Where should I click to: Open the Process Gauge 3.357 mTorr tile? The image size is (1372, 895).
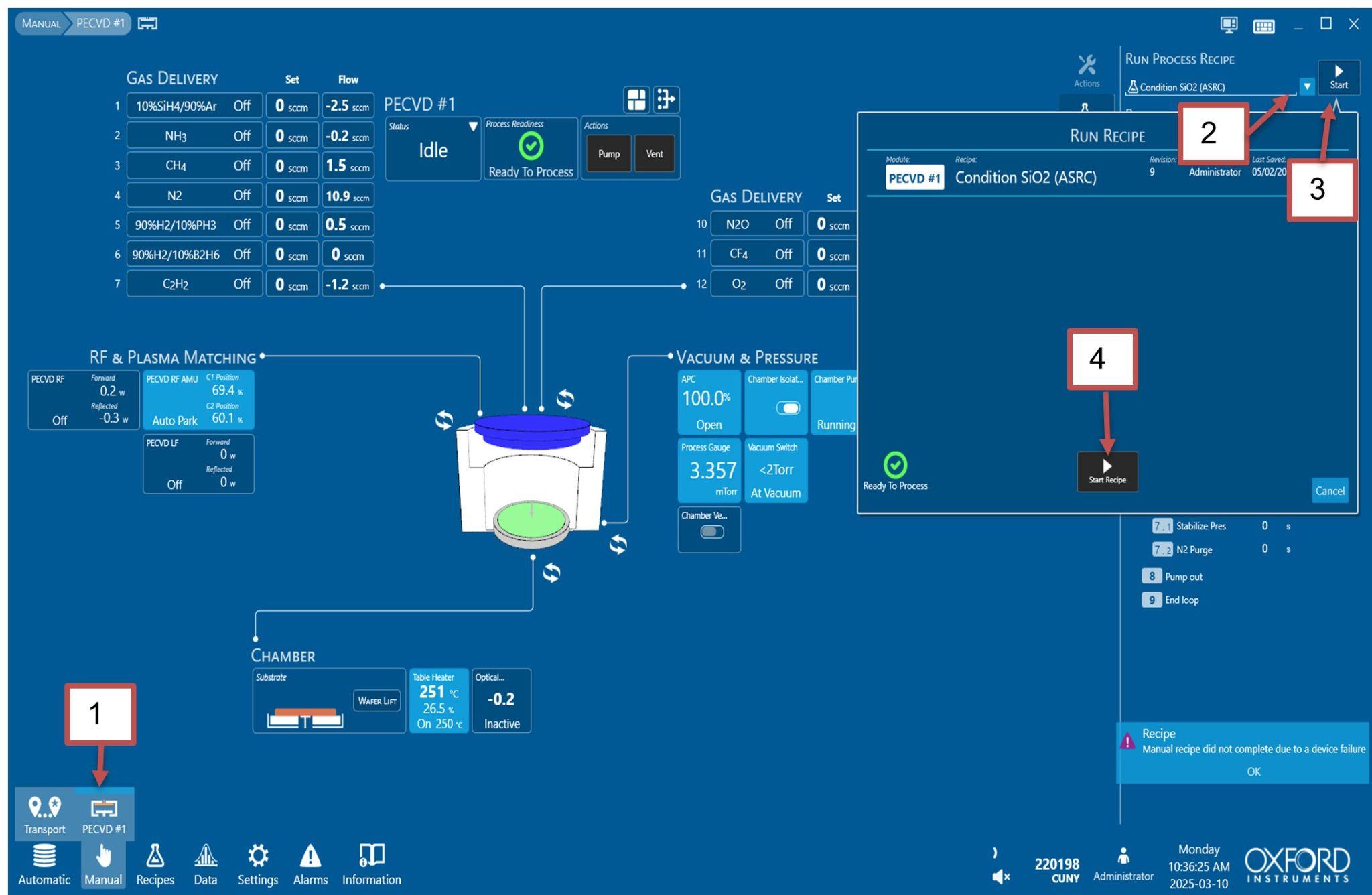pos(709,470)
